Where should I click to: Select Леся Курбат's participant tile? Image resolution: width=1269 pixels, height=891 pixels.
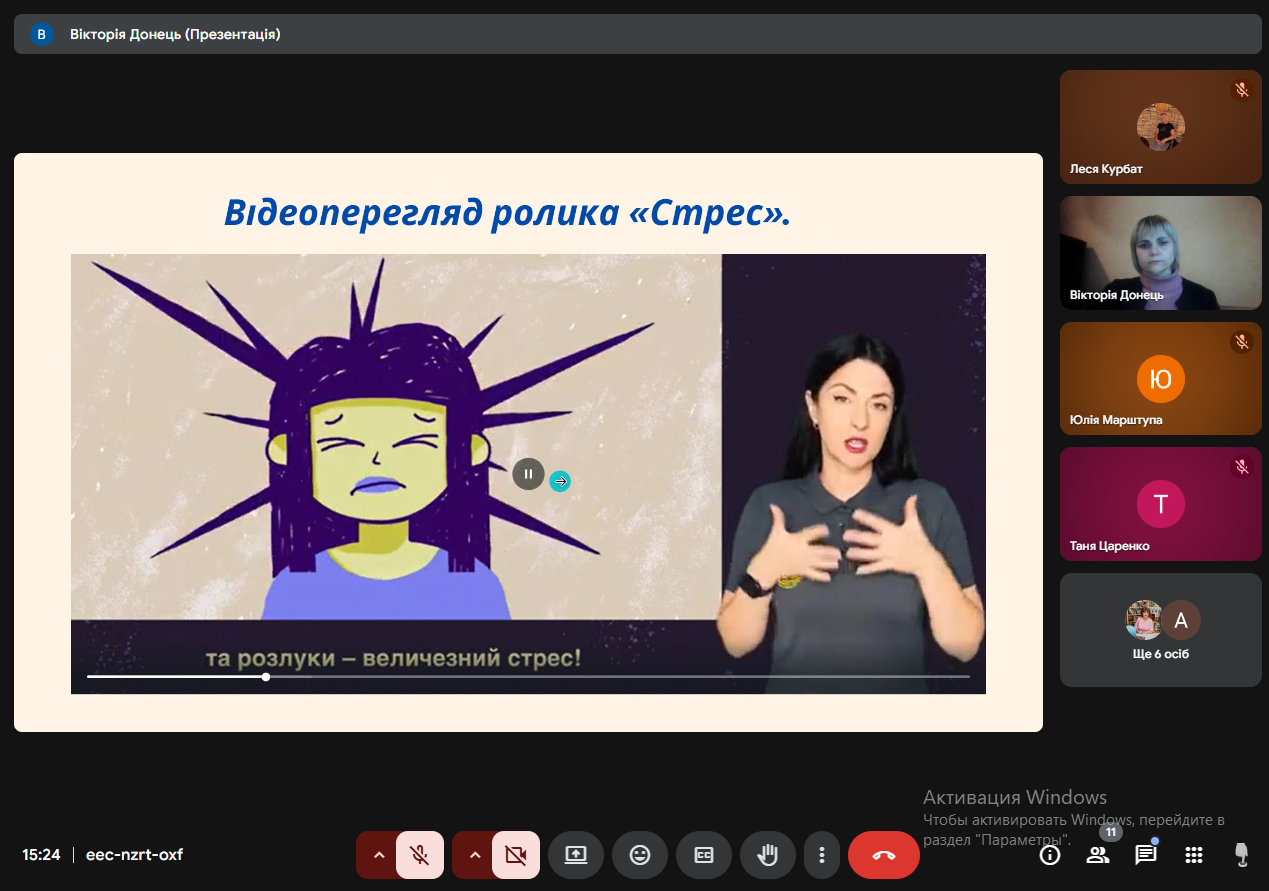tap(1160, 127)
